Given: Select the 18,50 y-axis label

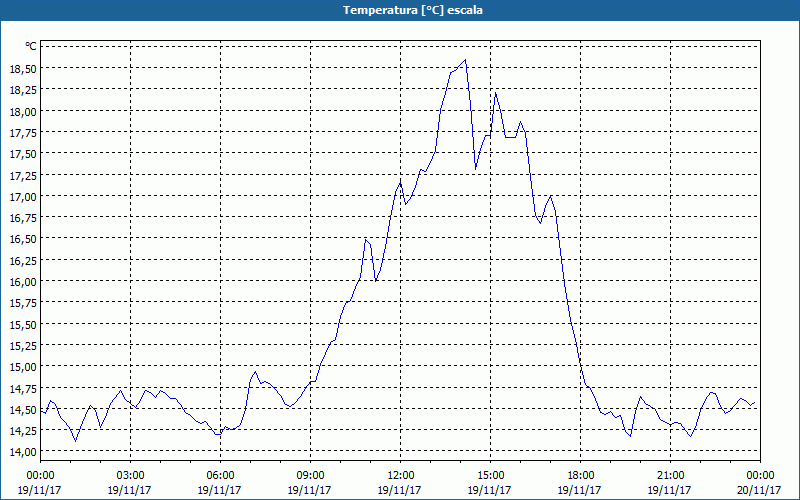Looking at the screenshot, I should [x=23, y=69].
